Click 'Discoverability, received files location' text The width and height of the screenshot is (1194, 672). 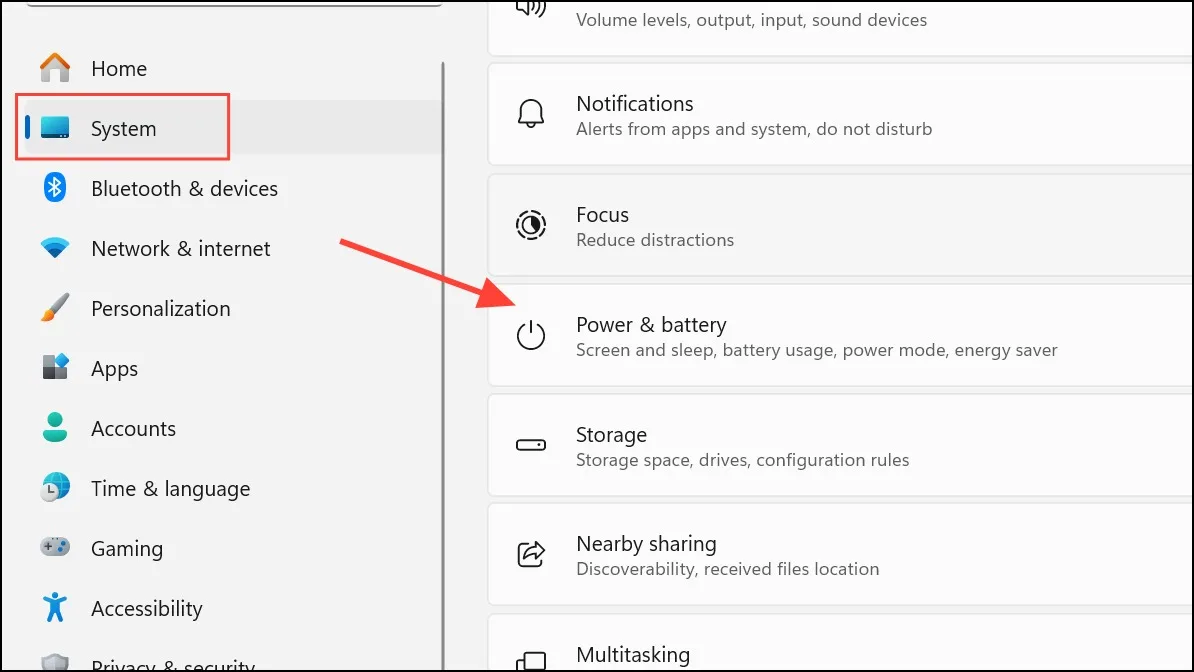click(x=727, y=569)
